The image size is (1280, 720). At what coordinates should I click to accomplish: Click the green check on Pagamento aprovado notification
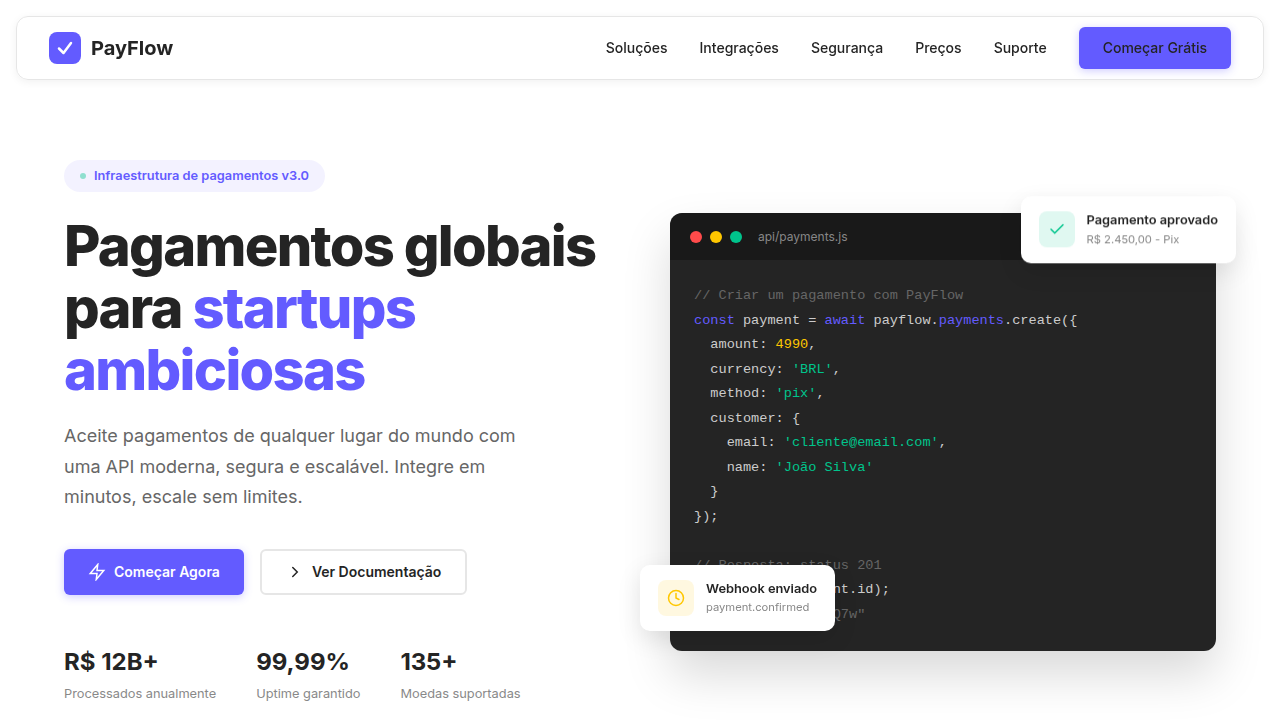point(1057,229)
